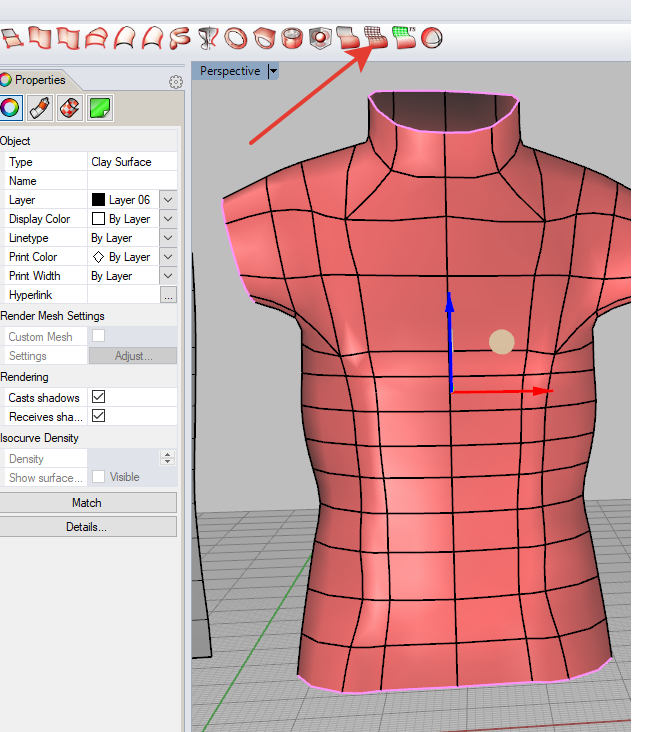Click the Details... button
The height and width of the screenshot is (732, 657).
click(87, 527)
